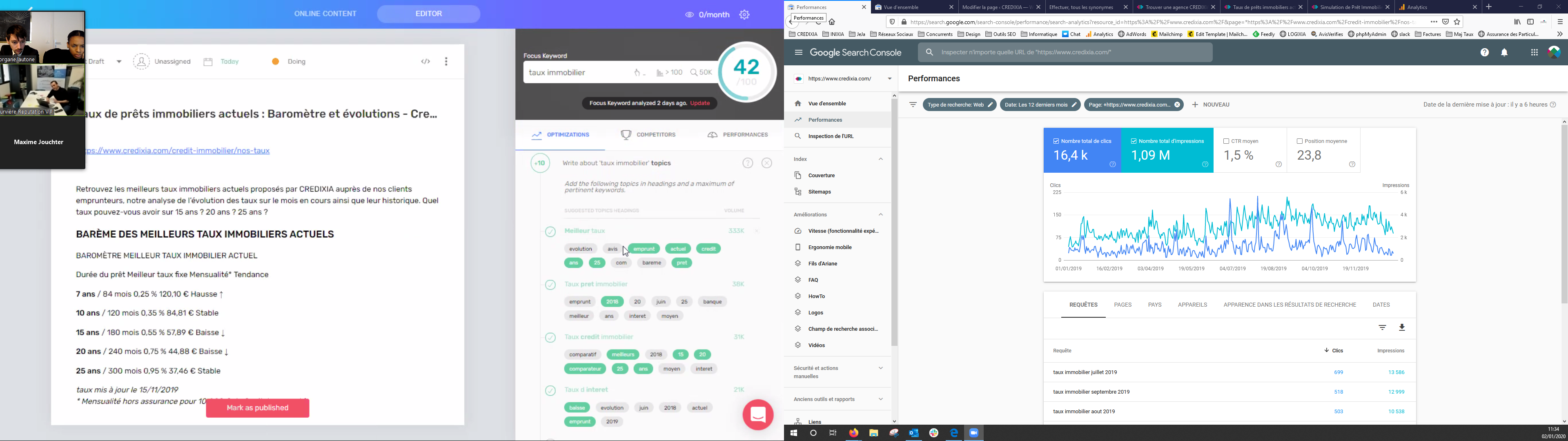Click the URL inspection search field
The image size is (1568, 441).
point(1065,53)
